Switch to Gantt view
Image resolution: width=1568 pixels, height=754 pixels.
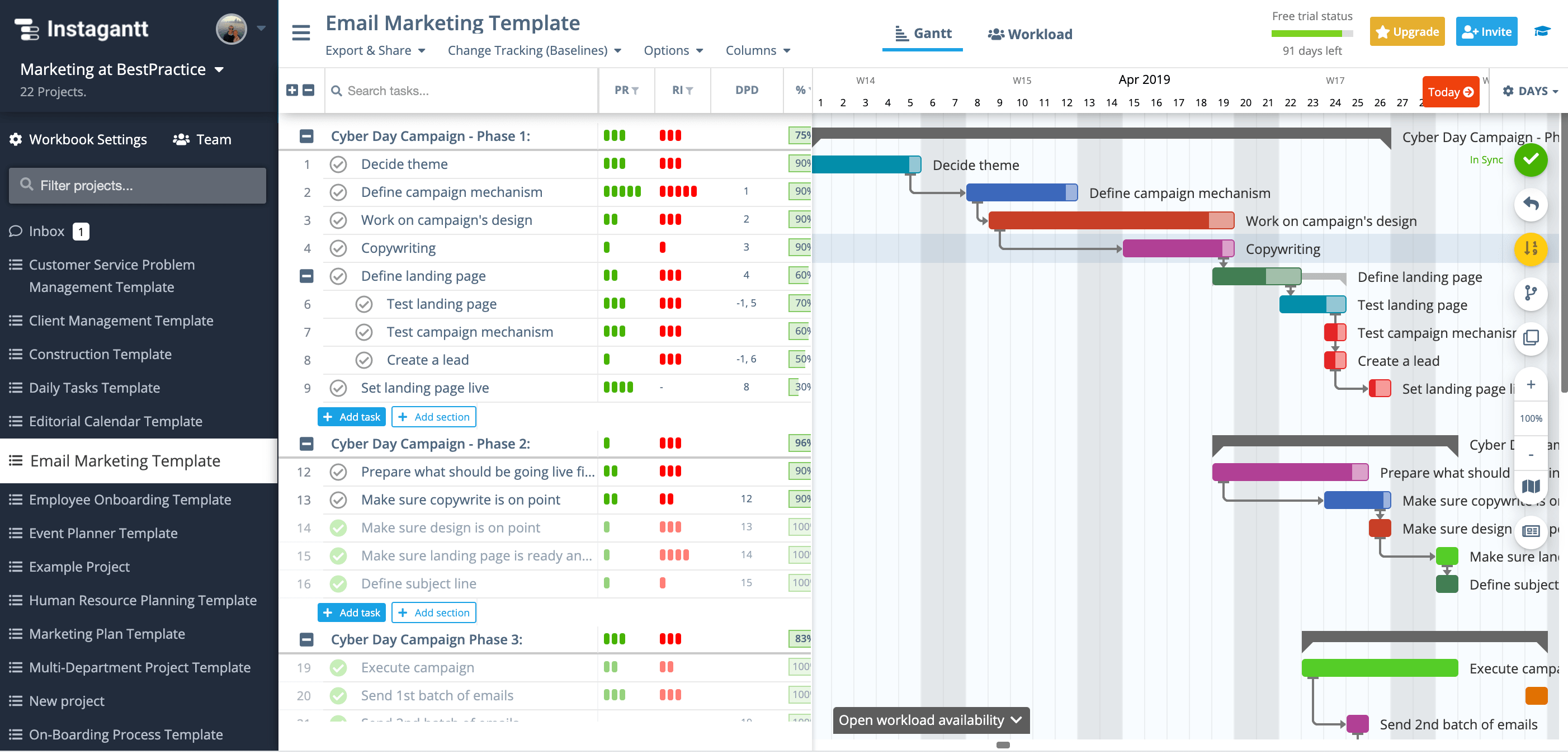(921, 33)
